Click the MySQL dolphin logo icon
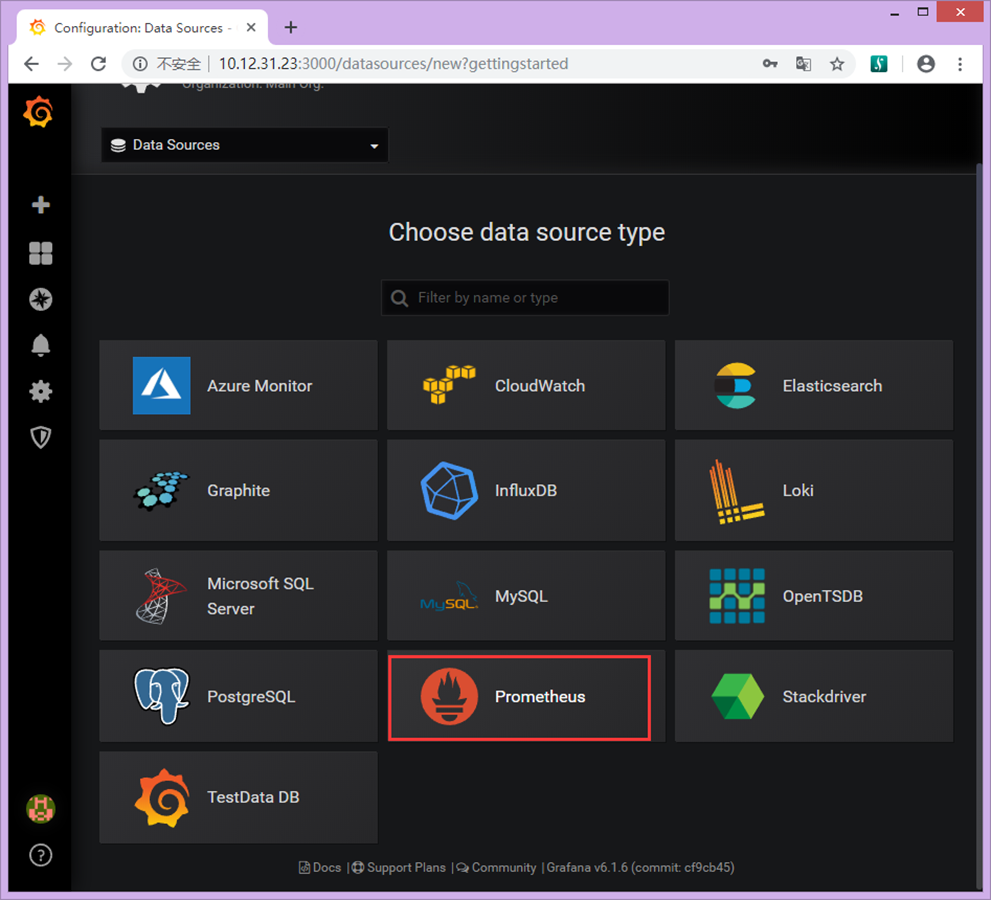The image size is (991, 900). tap(449, 597)
